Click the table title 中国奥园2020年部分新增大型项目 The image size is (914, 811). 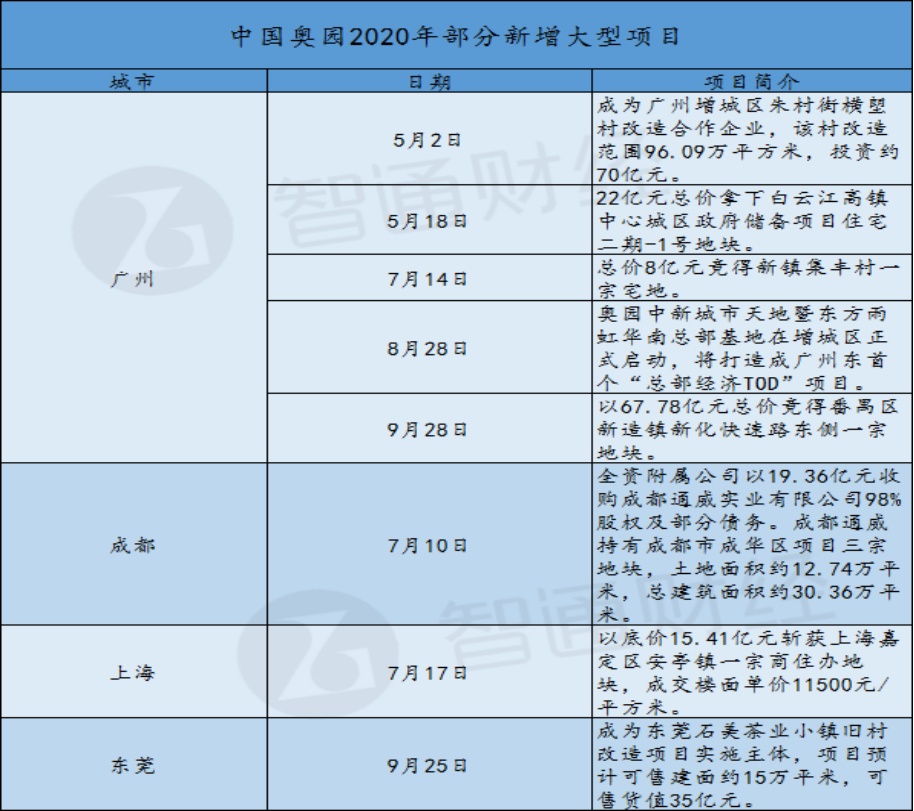tap(456, 36)
